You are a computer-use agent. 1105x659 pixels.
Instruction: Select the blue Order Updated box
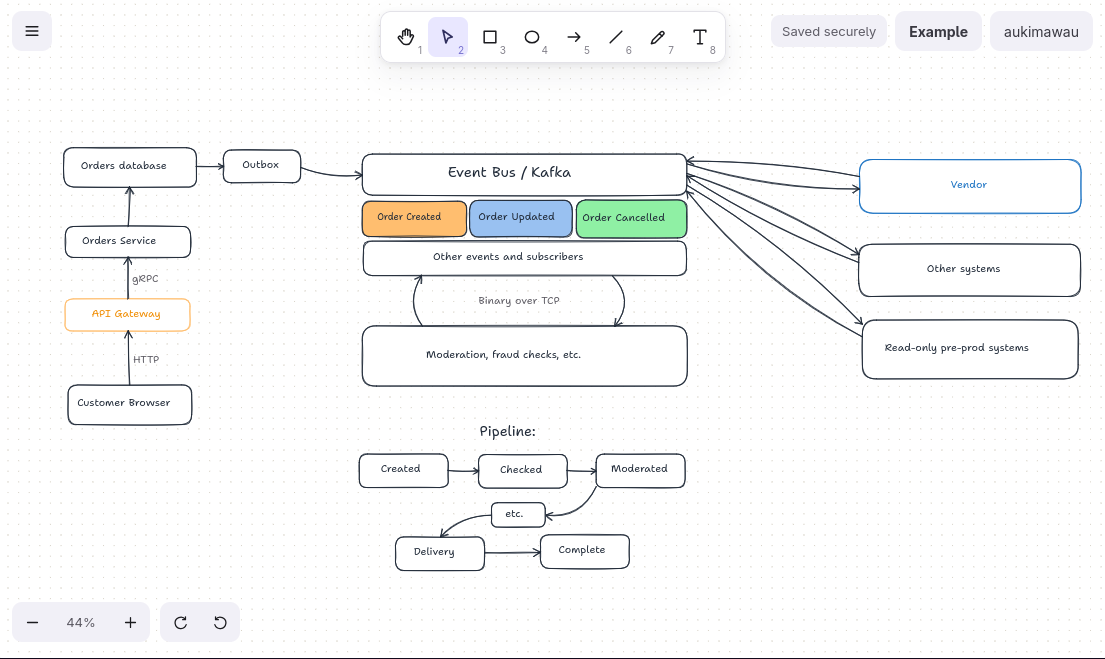[x=521, y=218]
